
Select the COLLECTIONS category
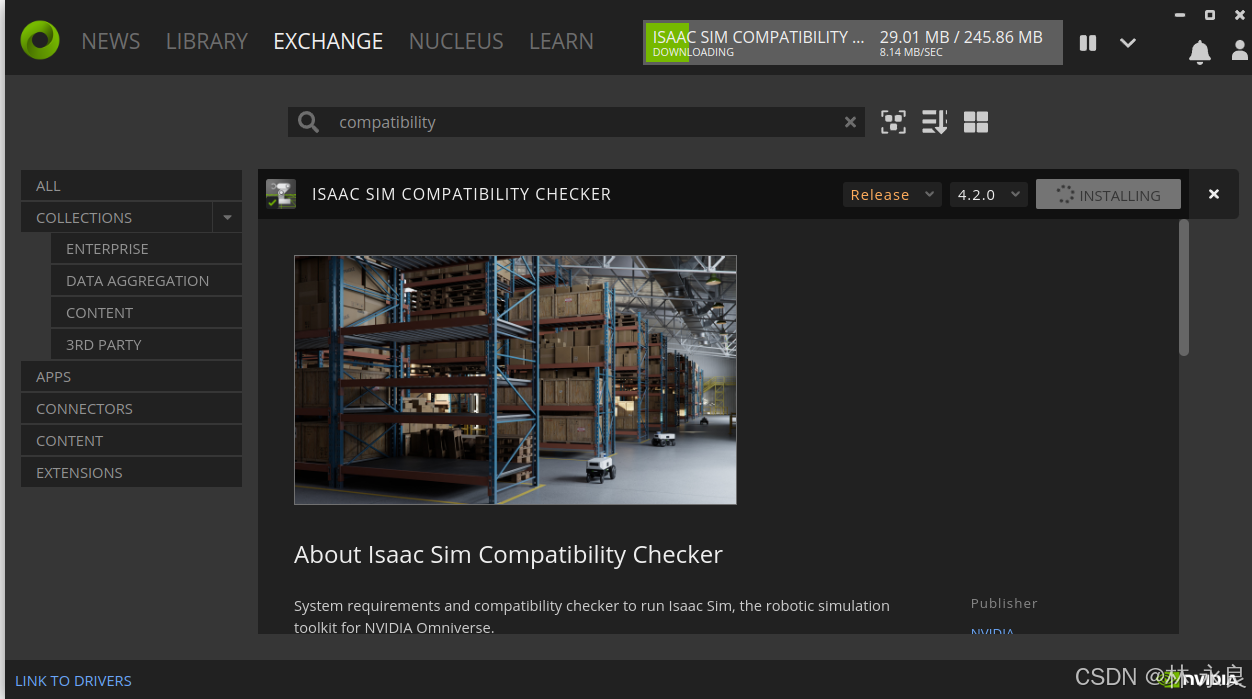pyautogui.click(x=116, y=217)
